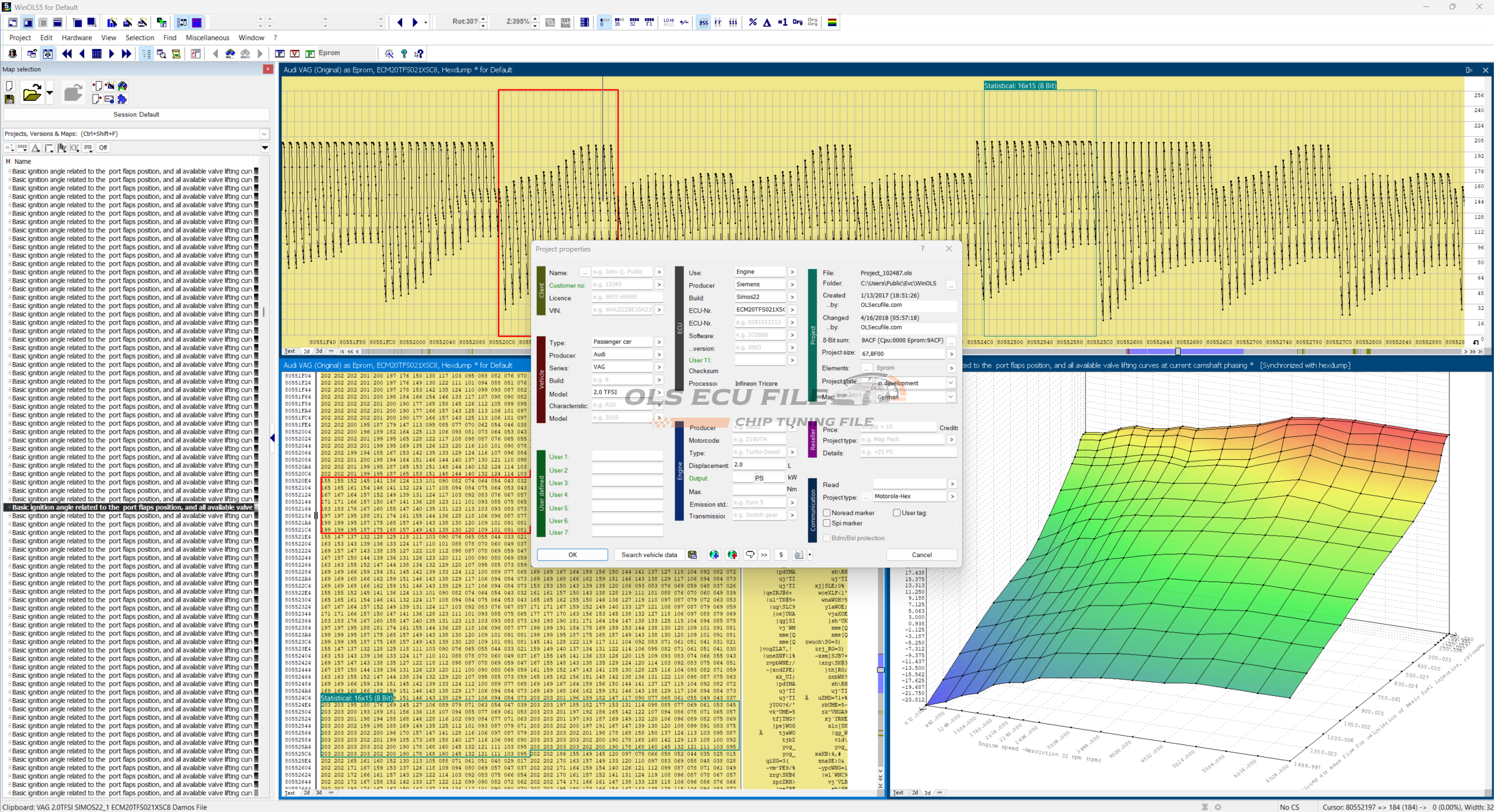Screen dimensions: 1494x812
Task: Click the percent display icon in toolbar
Action: point(753,22)
